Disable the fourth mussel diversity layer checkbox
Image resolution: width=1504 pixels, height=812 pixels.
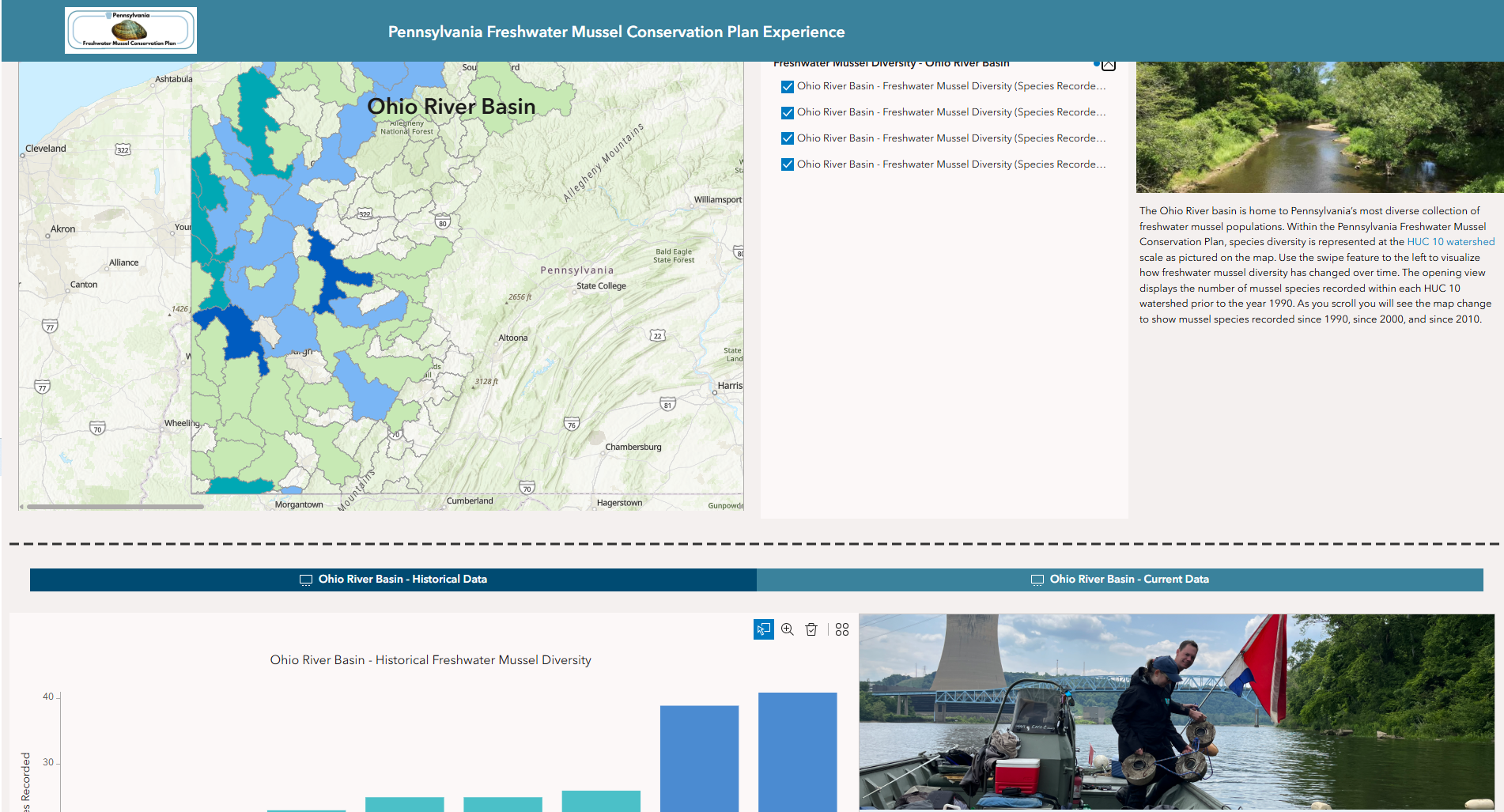coord(787,164)
